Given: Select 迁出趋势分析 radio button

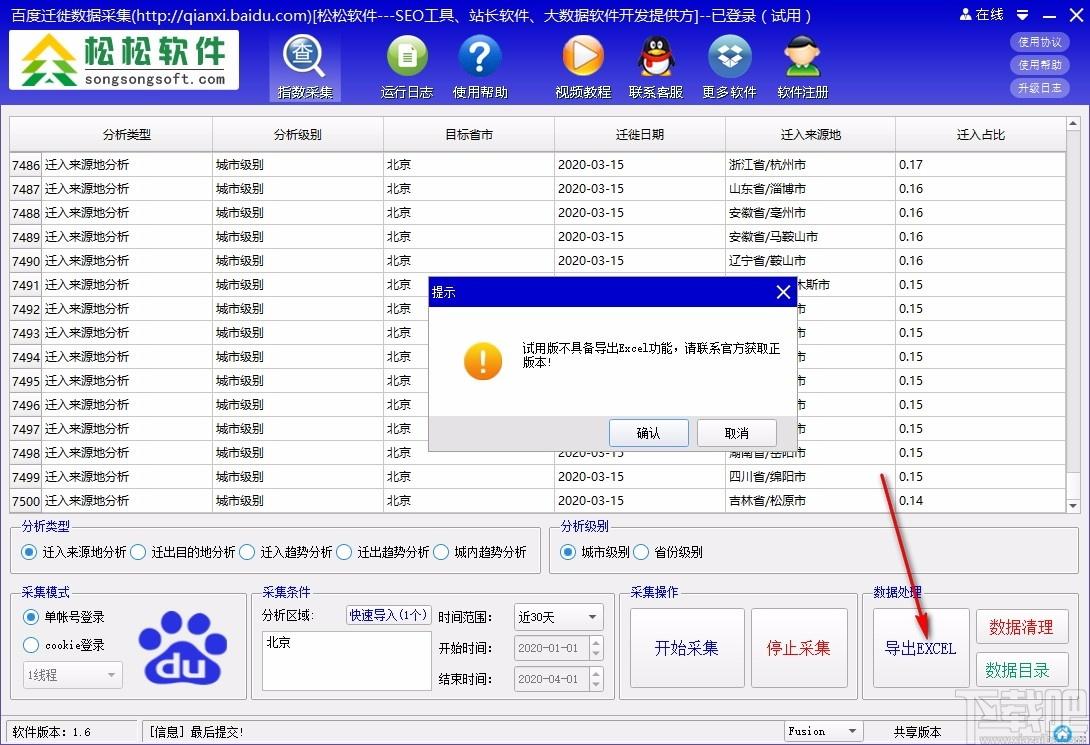Looking at the screenshot, I should coord(382,552).
